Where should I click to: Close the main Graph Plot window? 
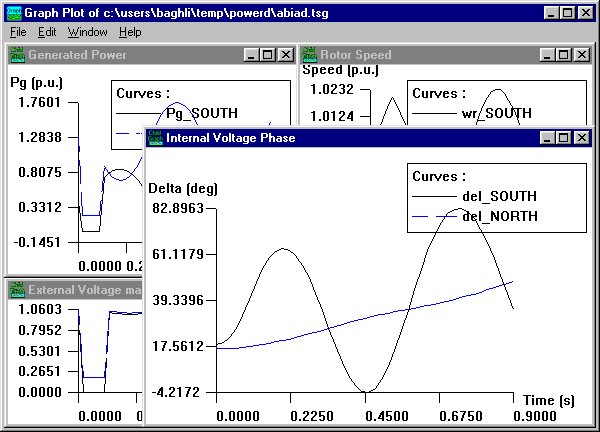coord(586,13)
